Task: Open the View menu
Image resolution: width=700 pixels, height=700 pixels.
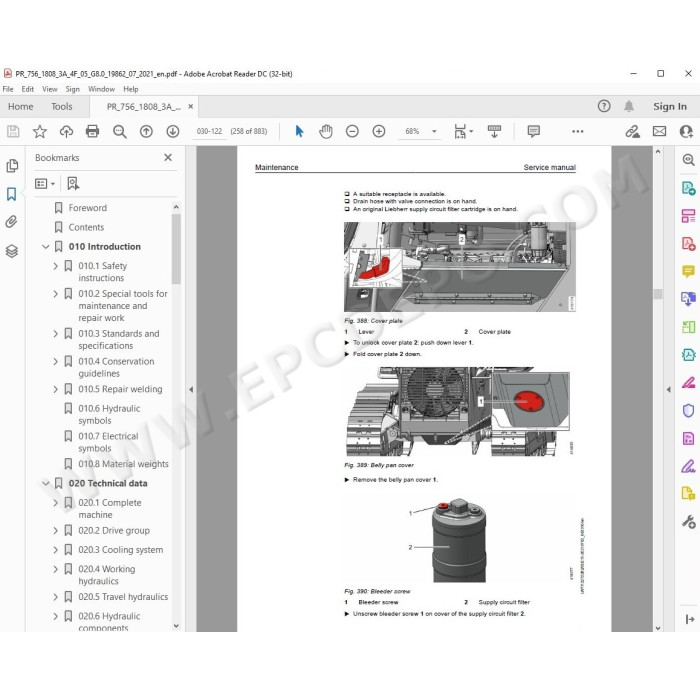Action: tap(50, 89)
